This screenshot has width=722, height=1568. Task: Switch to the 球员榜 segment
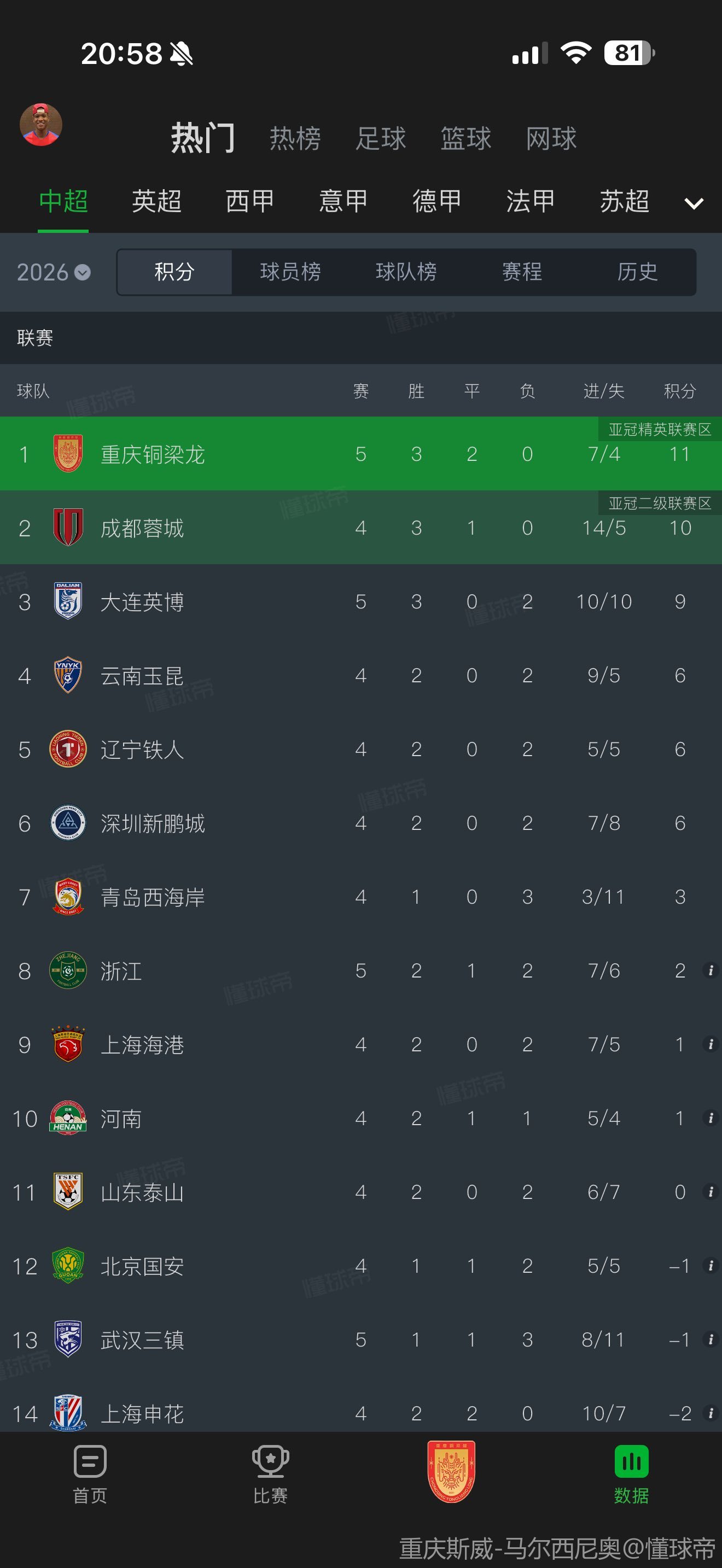[x=290, y=272]
